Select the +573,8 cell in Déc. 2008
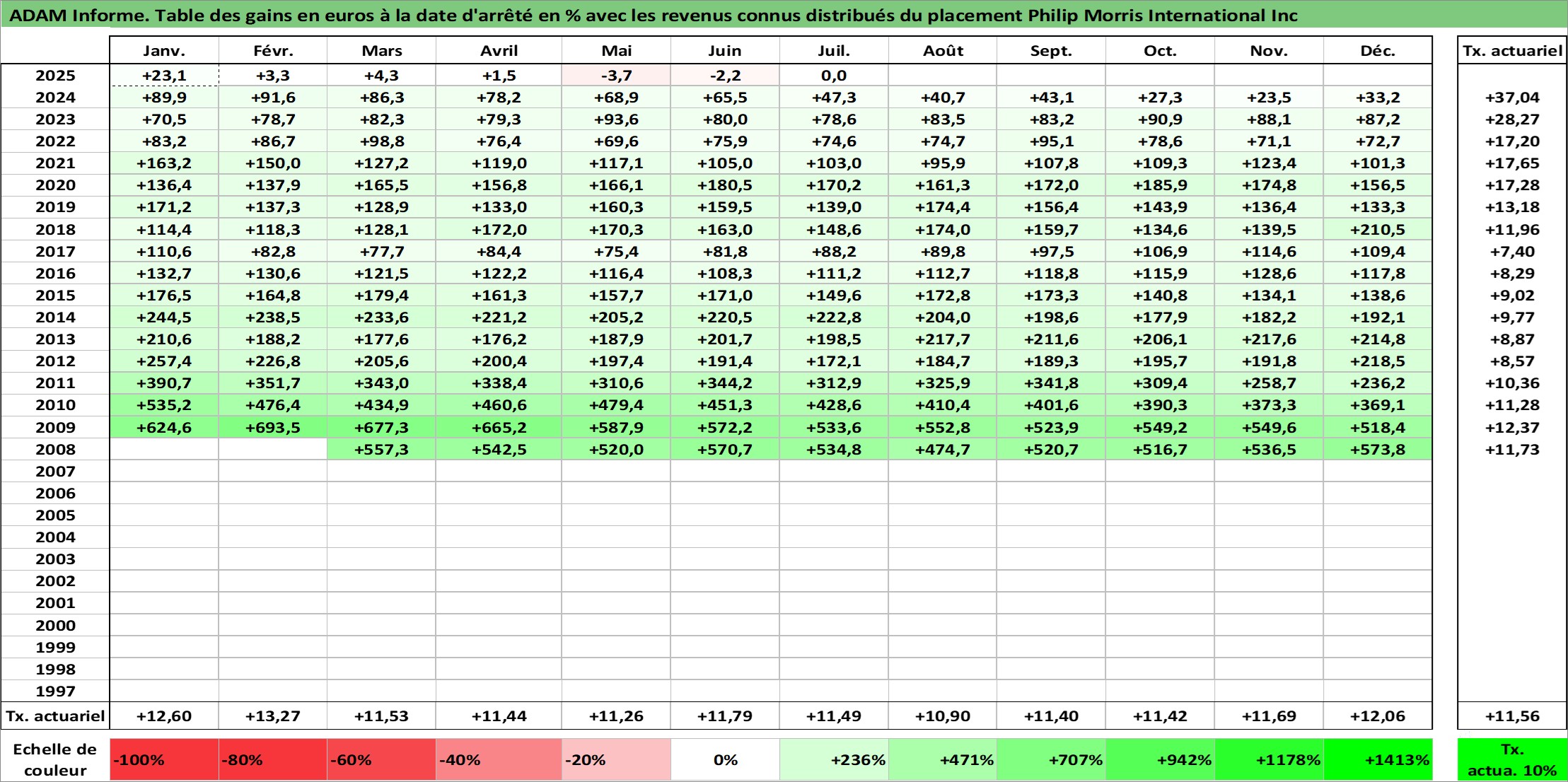Viewport: 1568px width, 782px height. [1378, 449]
